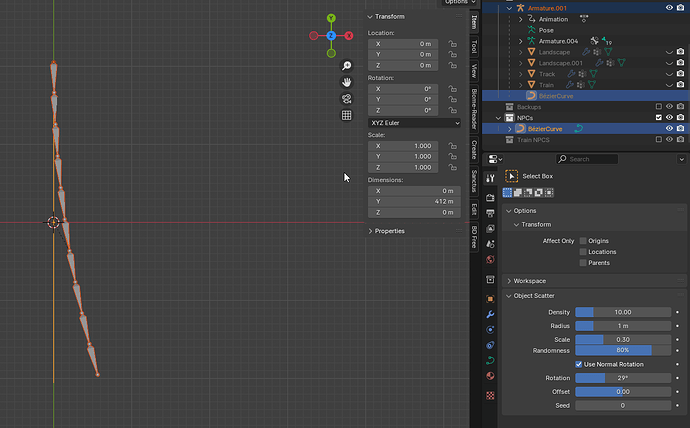This screenshot has width=690, height=428.
Task: Hide Armature.001 with its eye icon
Action: tap(669, 8)
